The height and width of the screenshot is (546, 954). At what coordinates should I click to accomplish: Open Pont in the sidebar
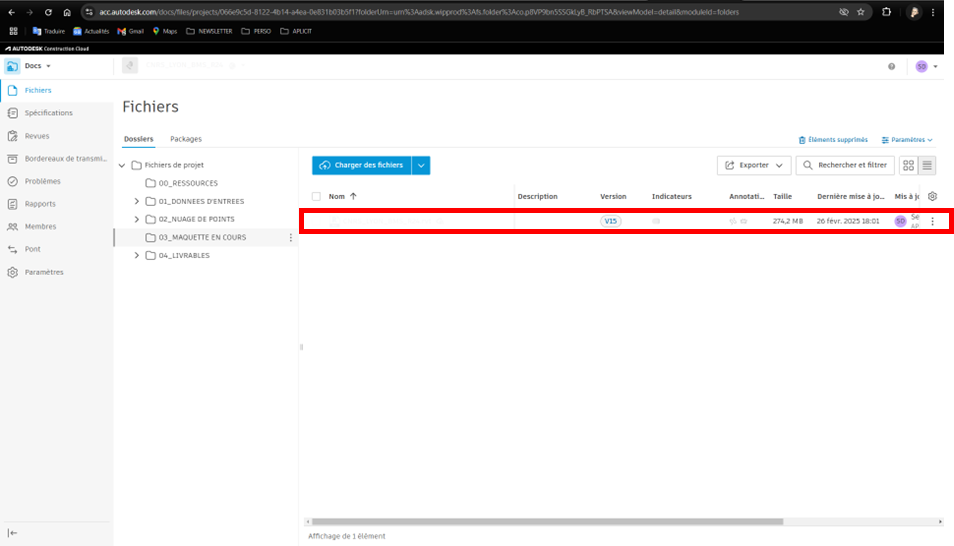coord(32,249)
